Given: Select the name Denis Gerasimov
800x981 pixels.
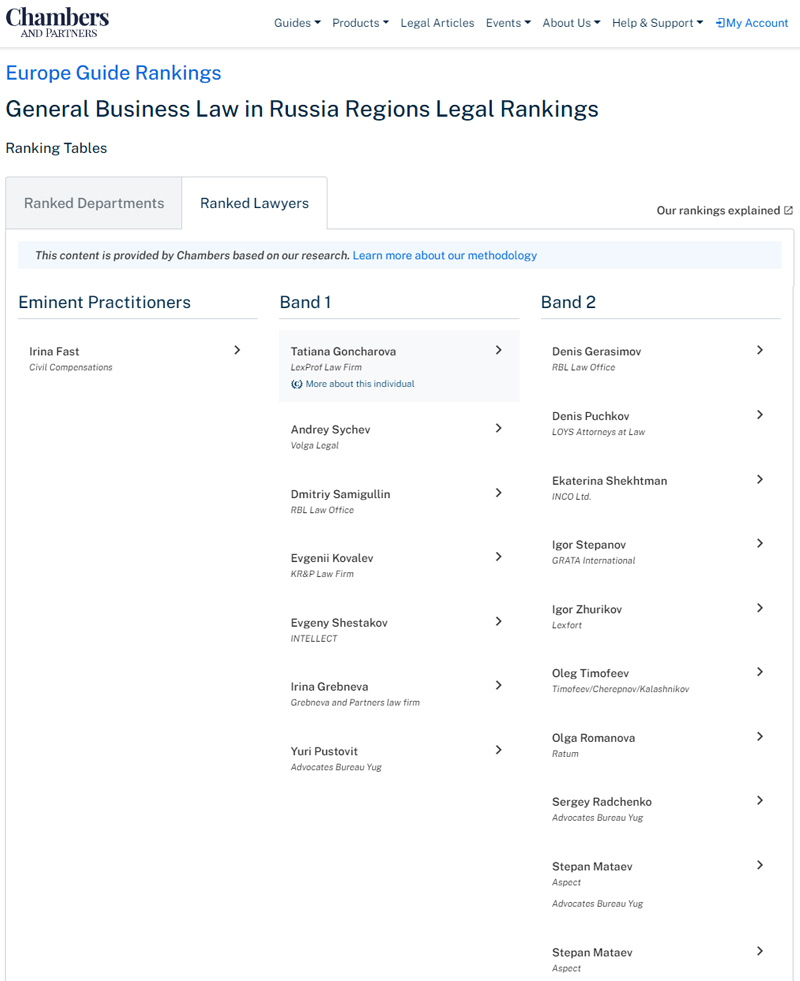Looking at the screenshot, I should (x=597, y=352).
